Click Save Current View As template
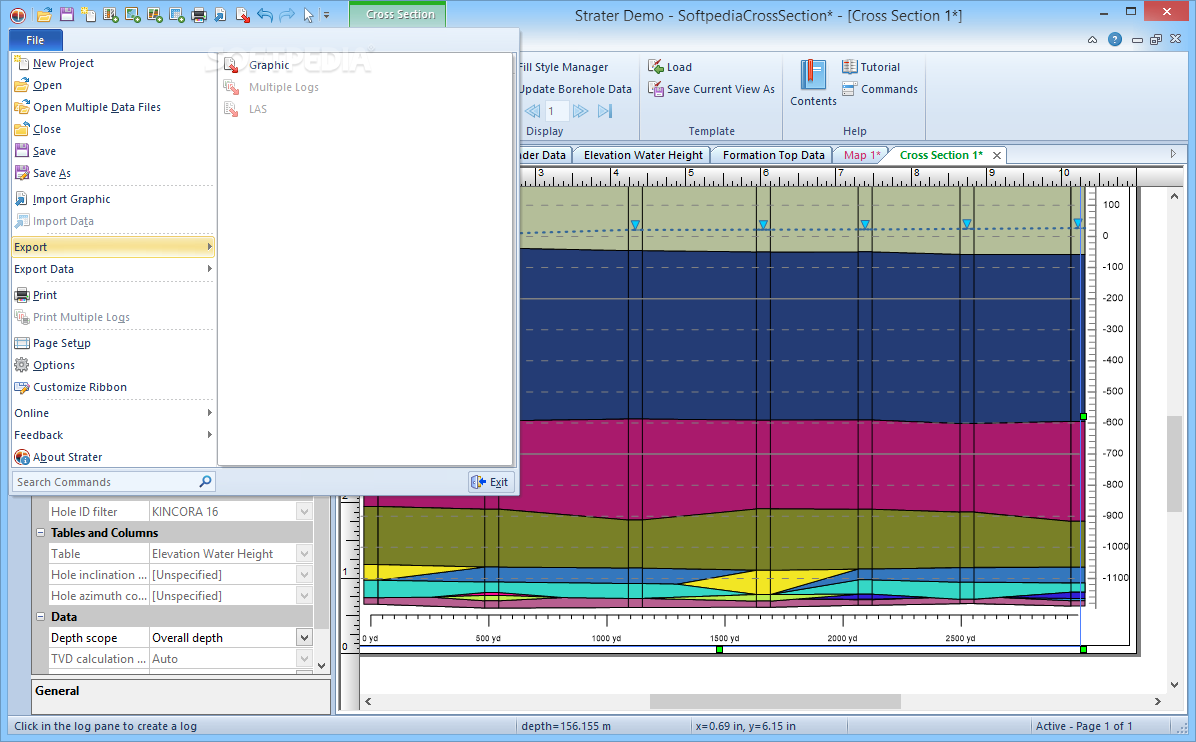Screen dimensions: 1196x742 [711, 89]
